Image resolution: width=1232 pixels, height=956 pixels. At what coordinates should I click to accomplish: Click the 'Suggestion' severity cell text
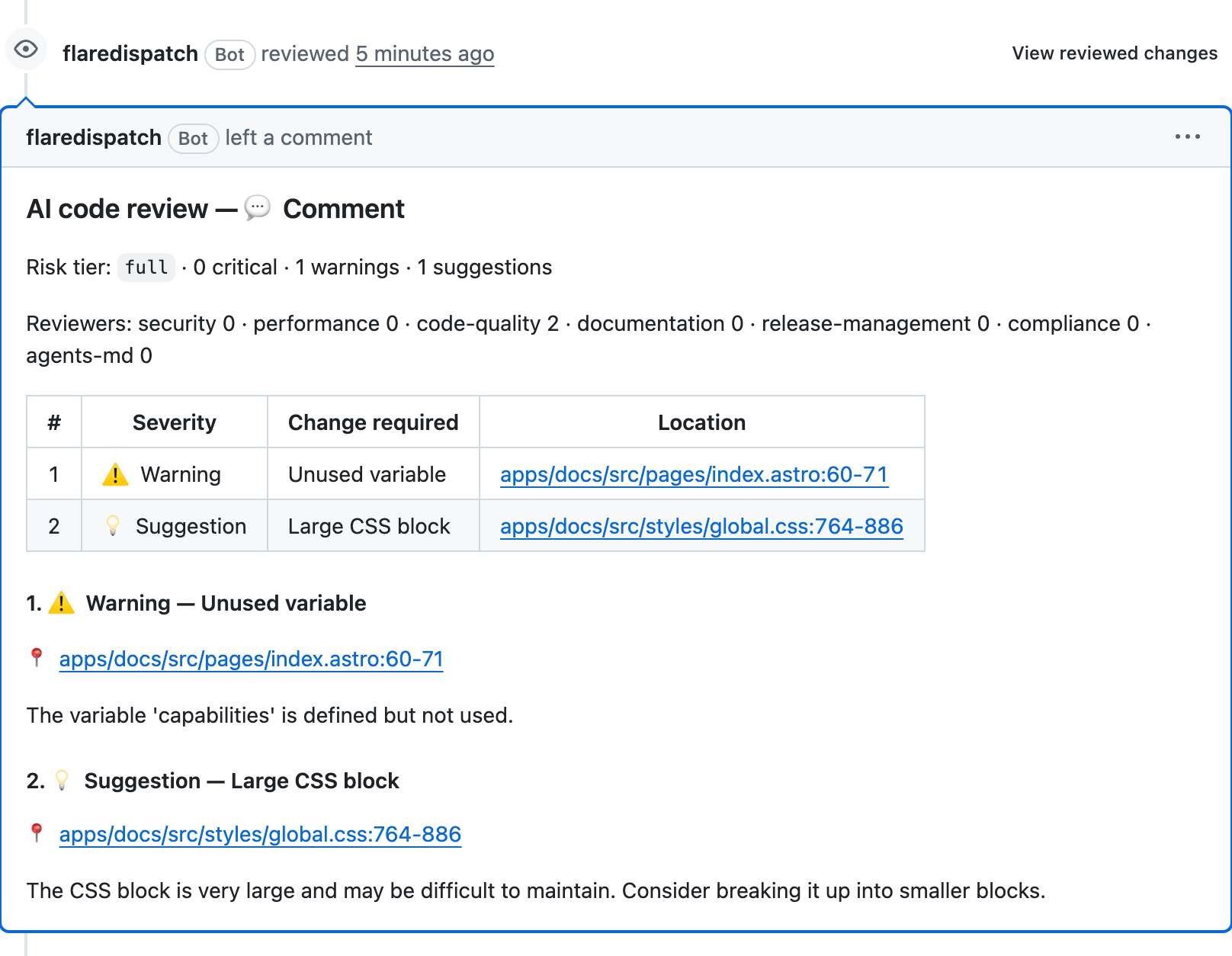pyautogui.click(x=191, y=526)
